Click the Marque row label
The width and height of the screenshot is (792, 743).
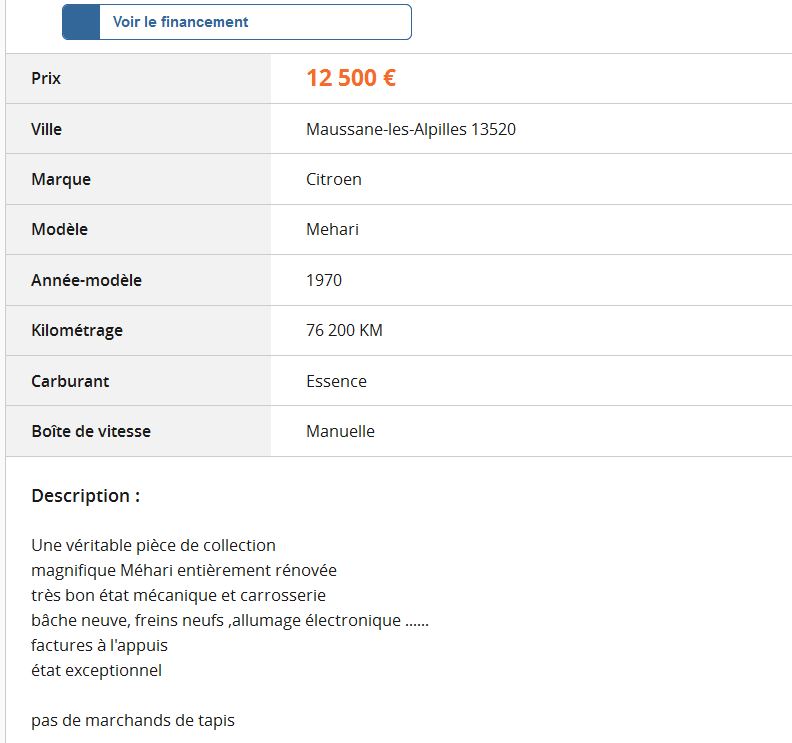tap(61, 179)
